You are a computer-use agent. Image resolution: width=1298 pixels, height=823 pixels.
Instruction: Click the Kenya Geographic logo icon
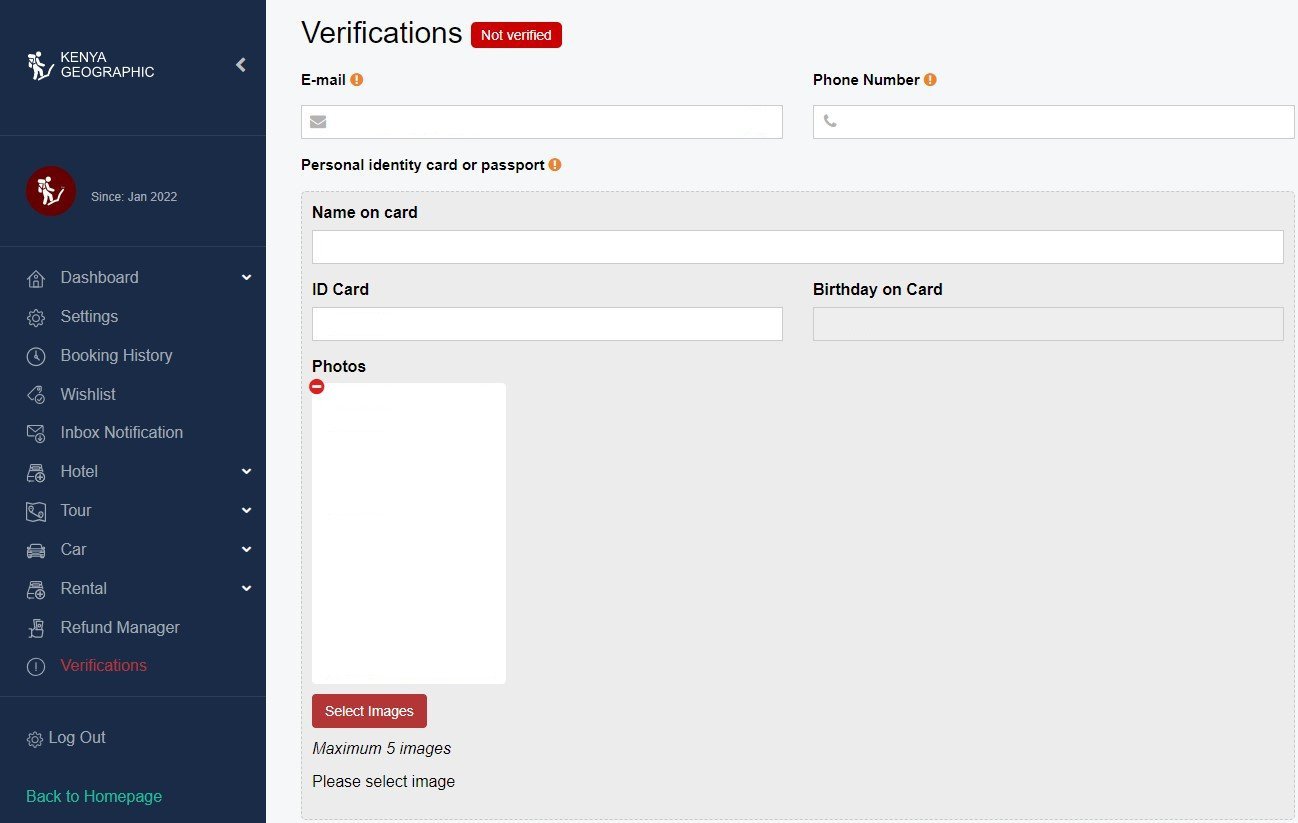(x=40, y=65)
